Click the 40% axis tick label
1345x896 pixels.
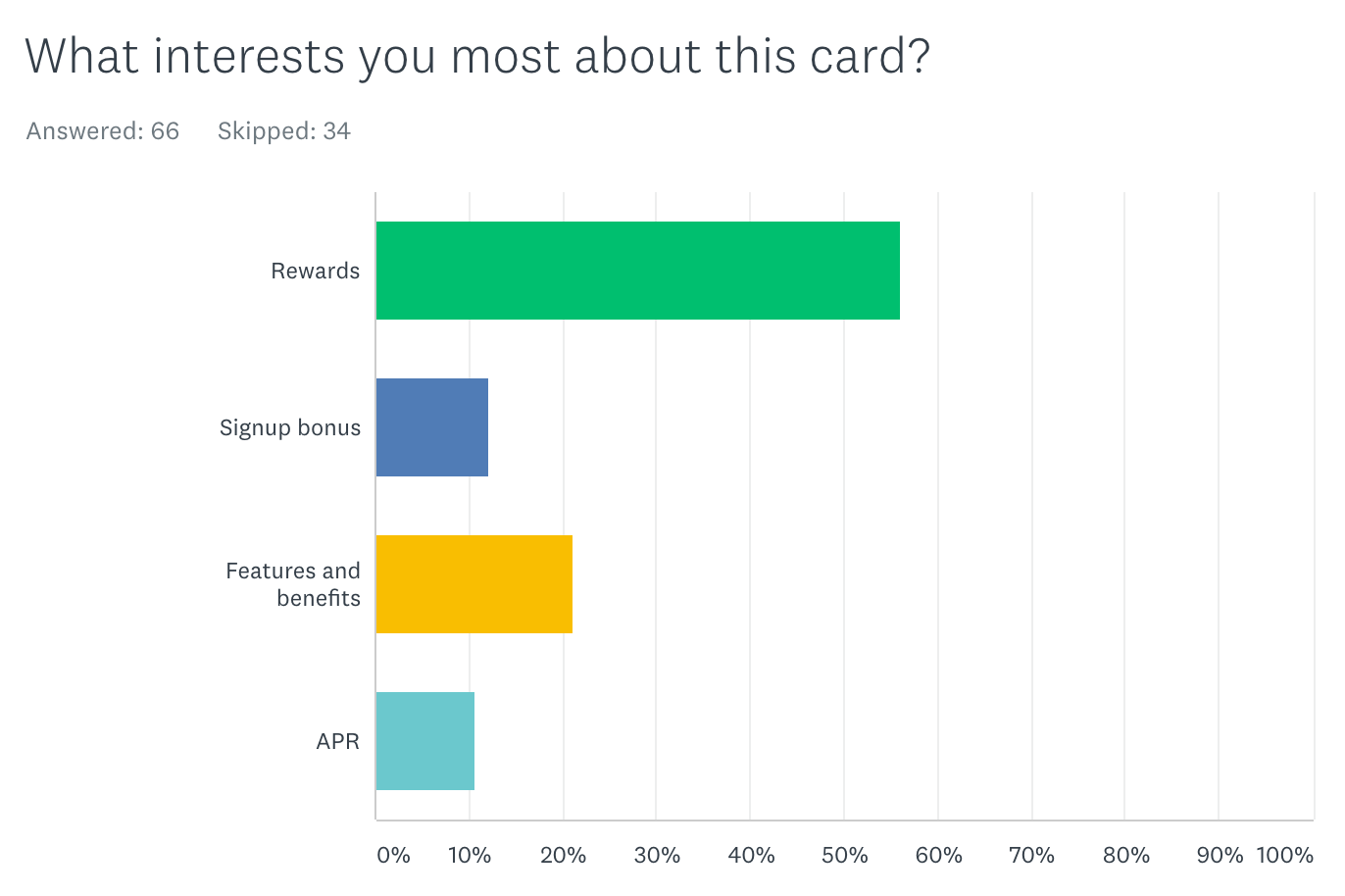pyautogui.click(x=751, y=855)
